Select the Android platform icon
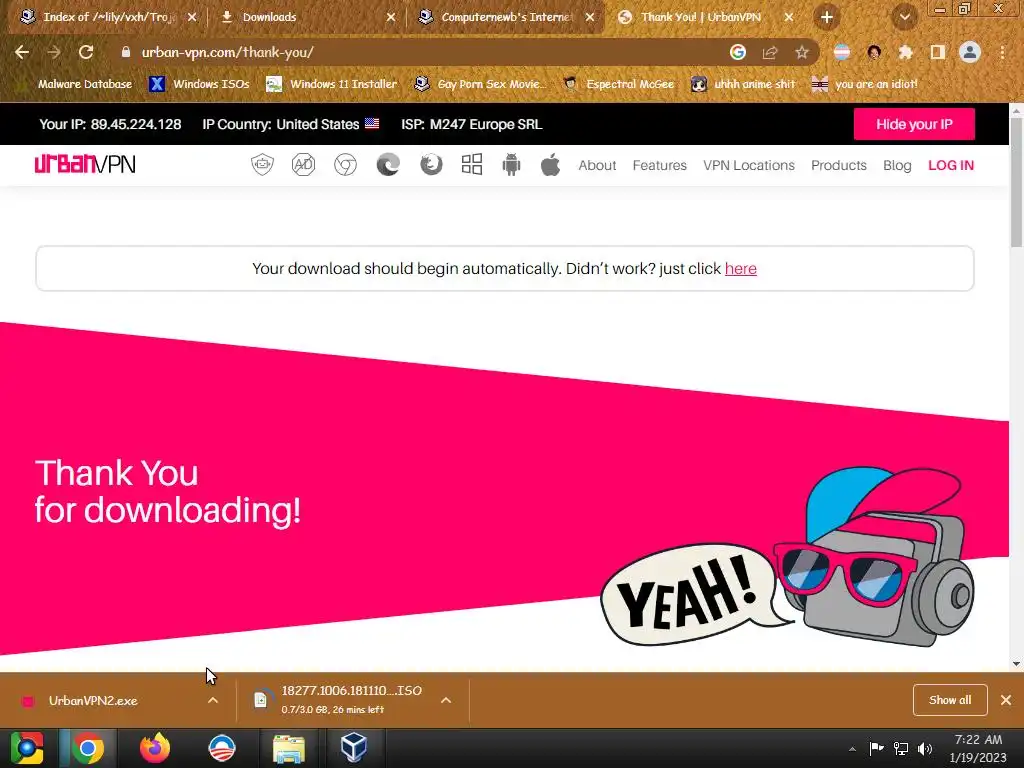Viewport: 1024px width, 768px height. point(511,165)
